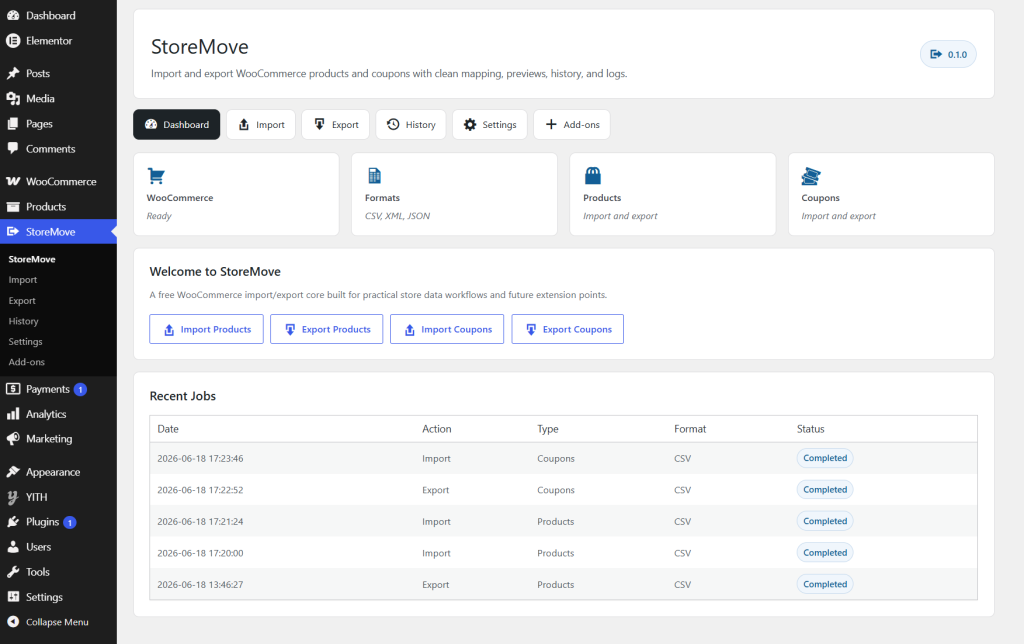The image size is (1024, 644).
Task: Click the Products bag card icon
Action: pyautogui.click(x=592, y=176)
